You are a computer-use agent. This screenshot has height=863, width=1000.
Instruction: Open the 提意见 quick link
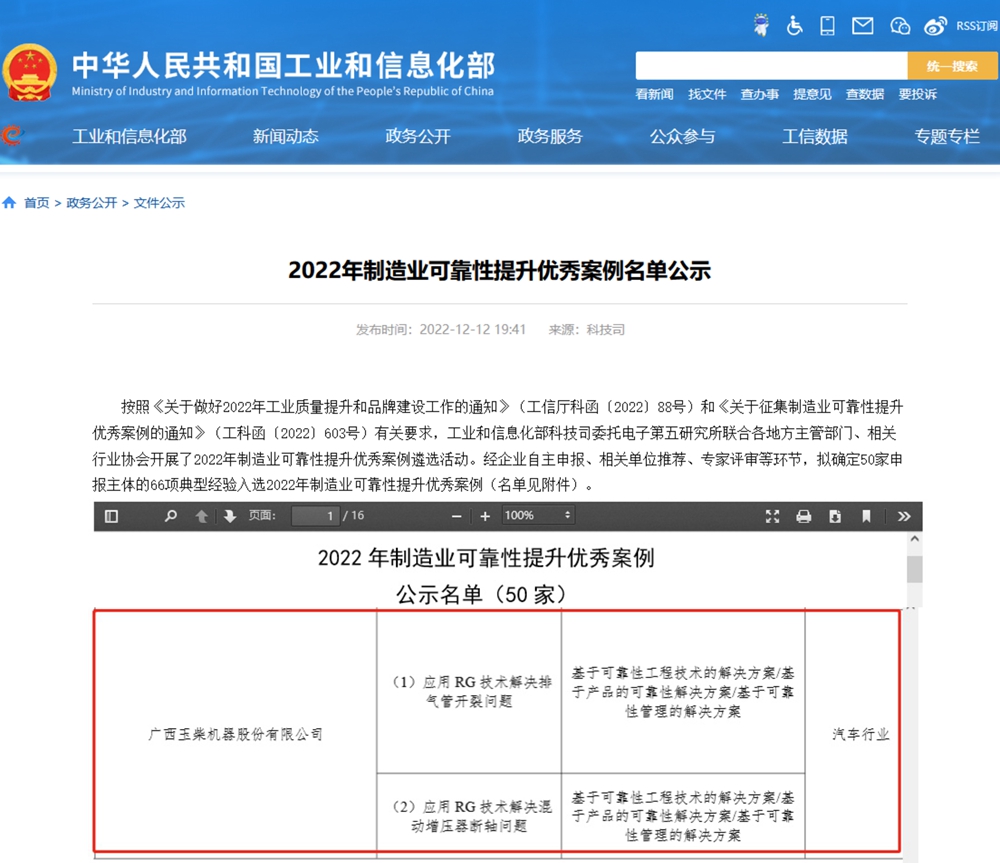812,94
